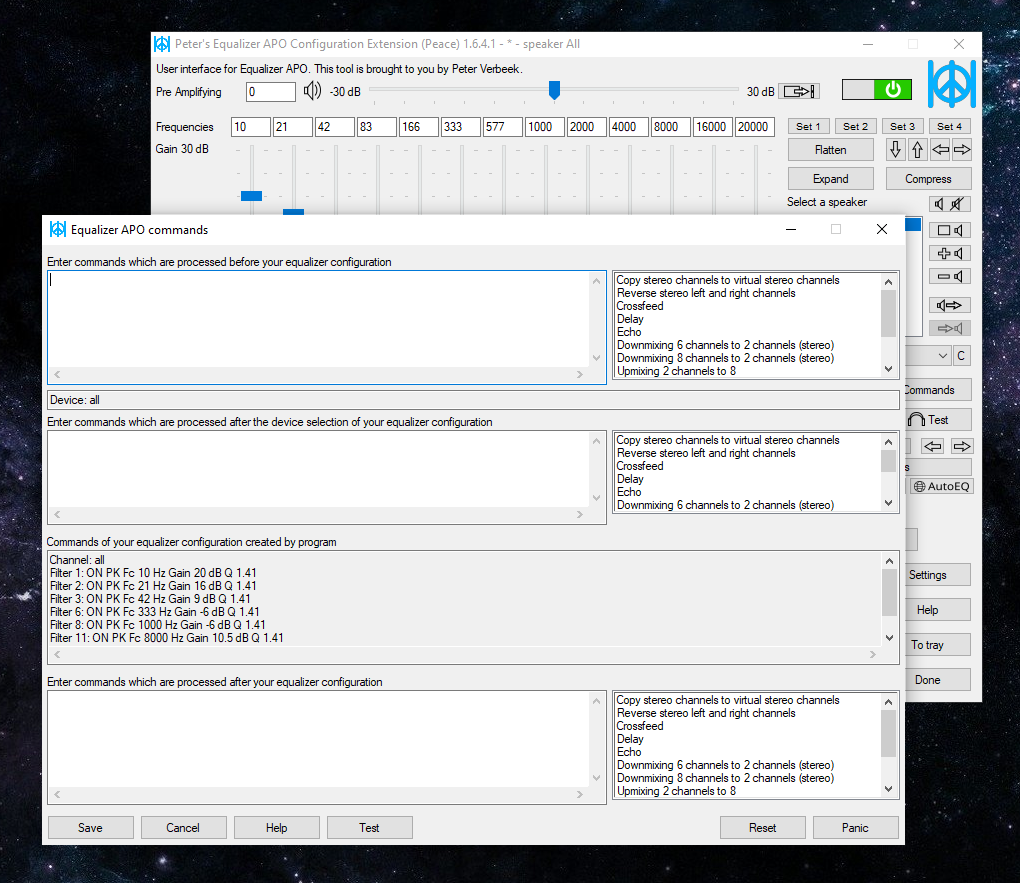Cancel the Equalizer APO commands dialog

[183, 828]
